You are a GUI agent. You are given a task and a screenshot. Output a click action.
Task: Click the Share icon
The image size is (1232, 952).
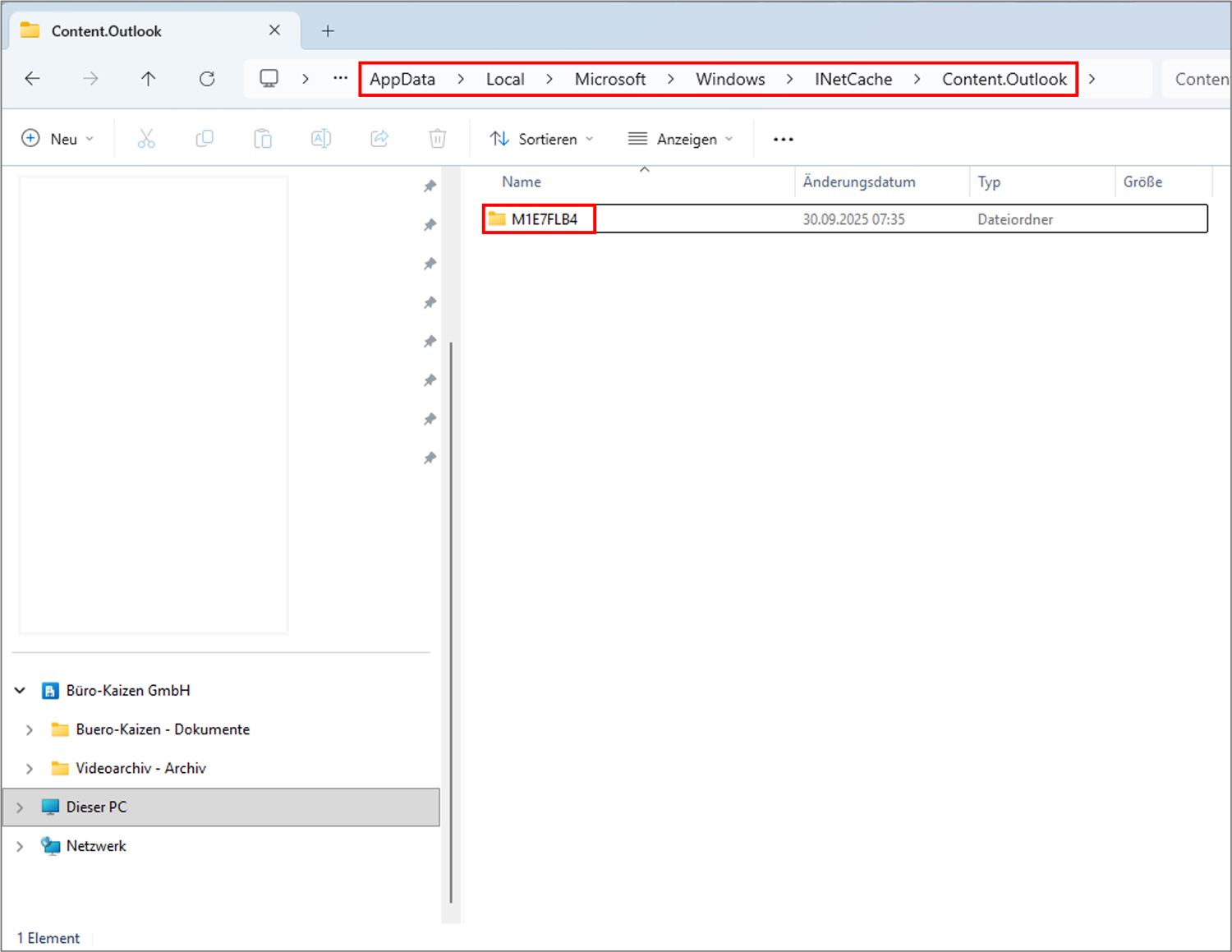[x=379, y=139]
